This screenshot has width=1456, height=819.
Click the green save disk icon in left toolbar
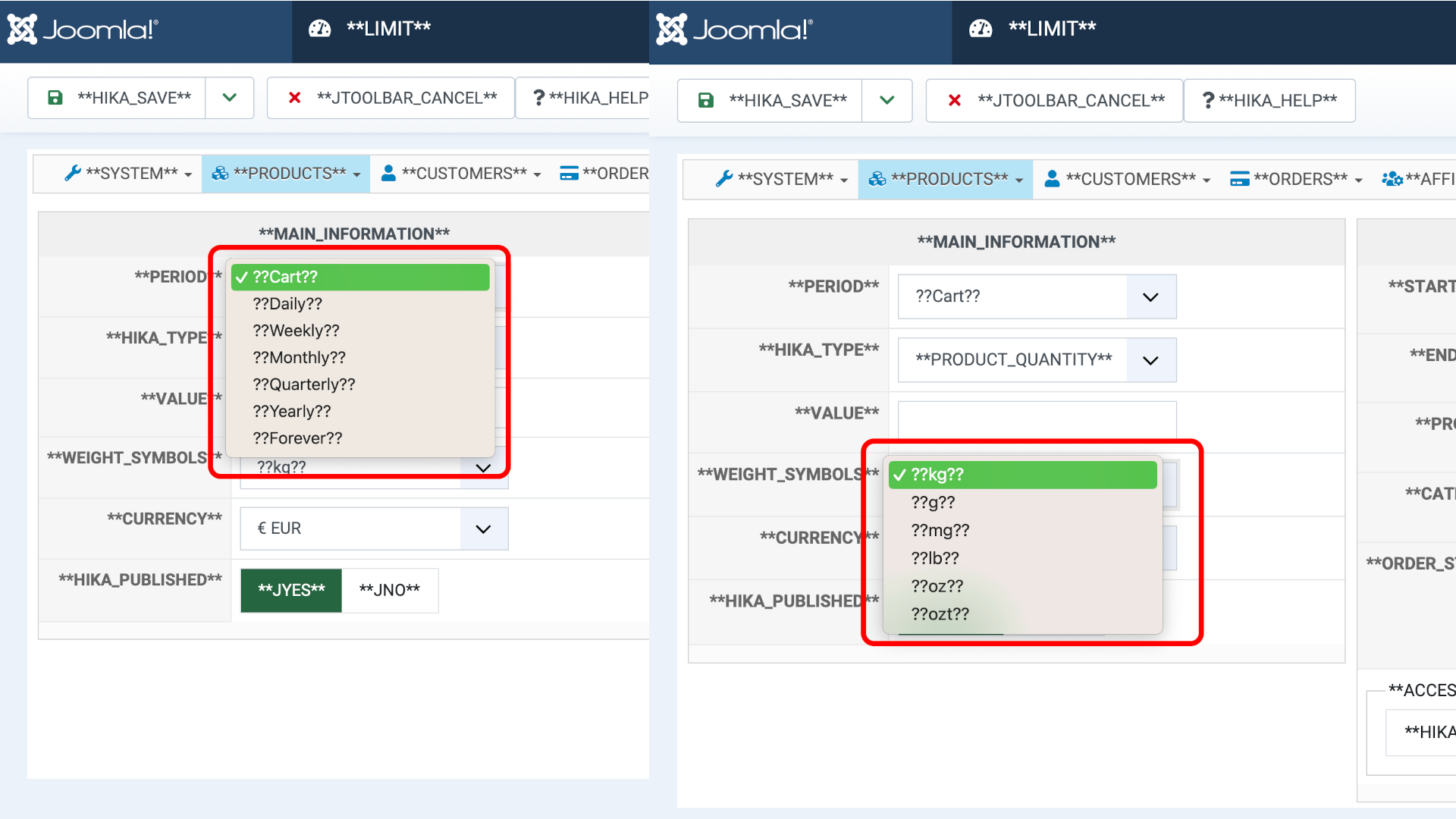coord(55,98)
